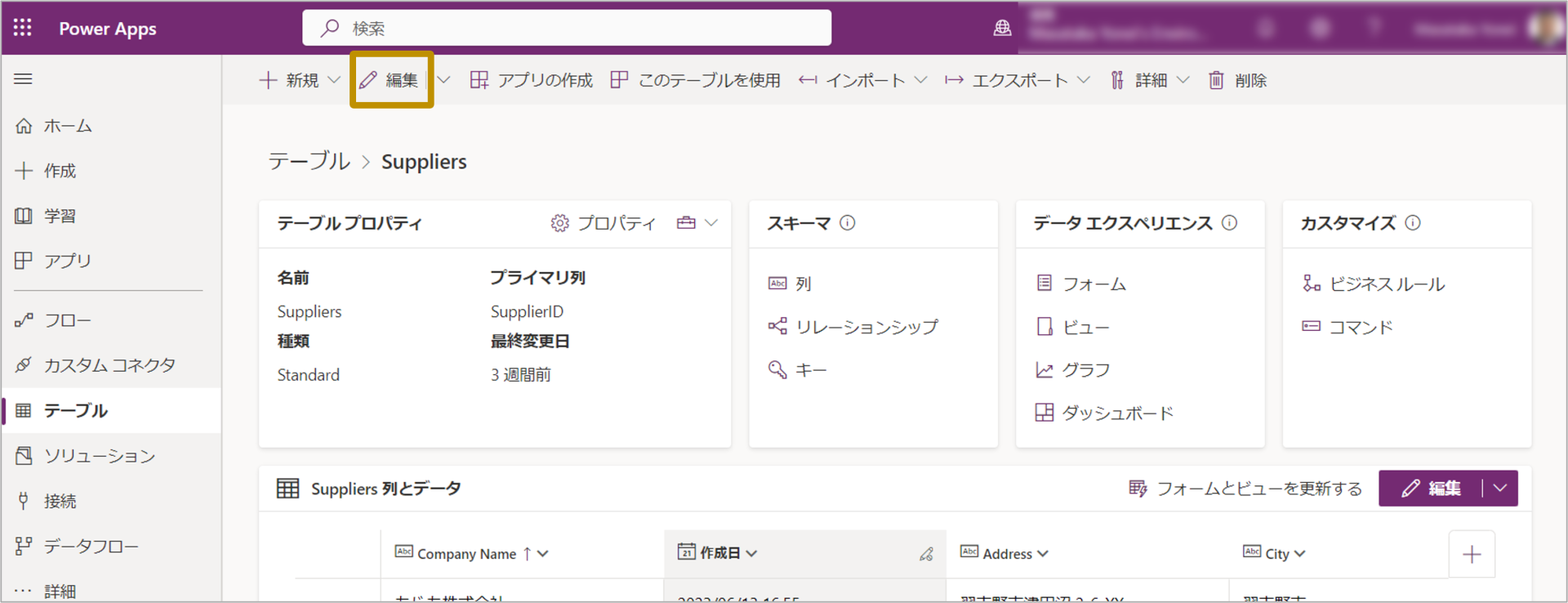The width and height of the screenshot is (1568, 603).
Task: Click エクスポート in the command bar
Action: (x=1007, y=80)
